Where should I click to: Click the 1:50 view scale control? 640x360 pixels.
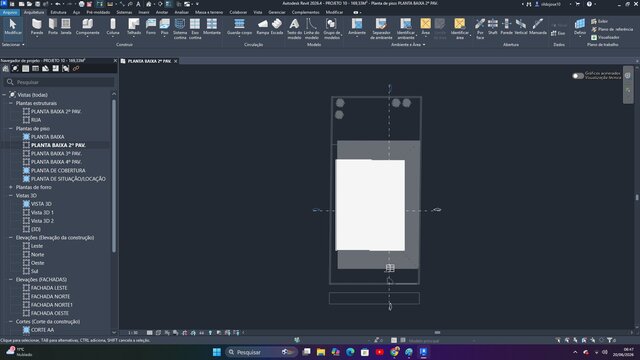[x=133, y=333]
